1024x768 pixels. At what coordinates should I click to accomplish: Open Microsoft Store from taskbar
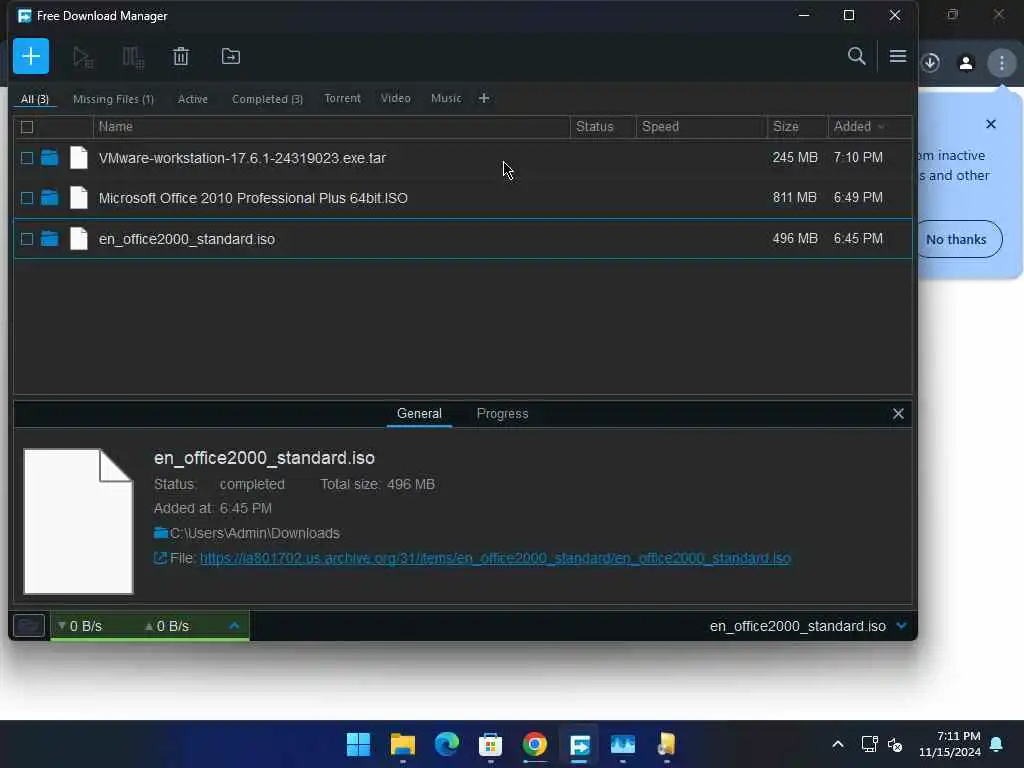click(490, 744)
